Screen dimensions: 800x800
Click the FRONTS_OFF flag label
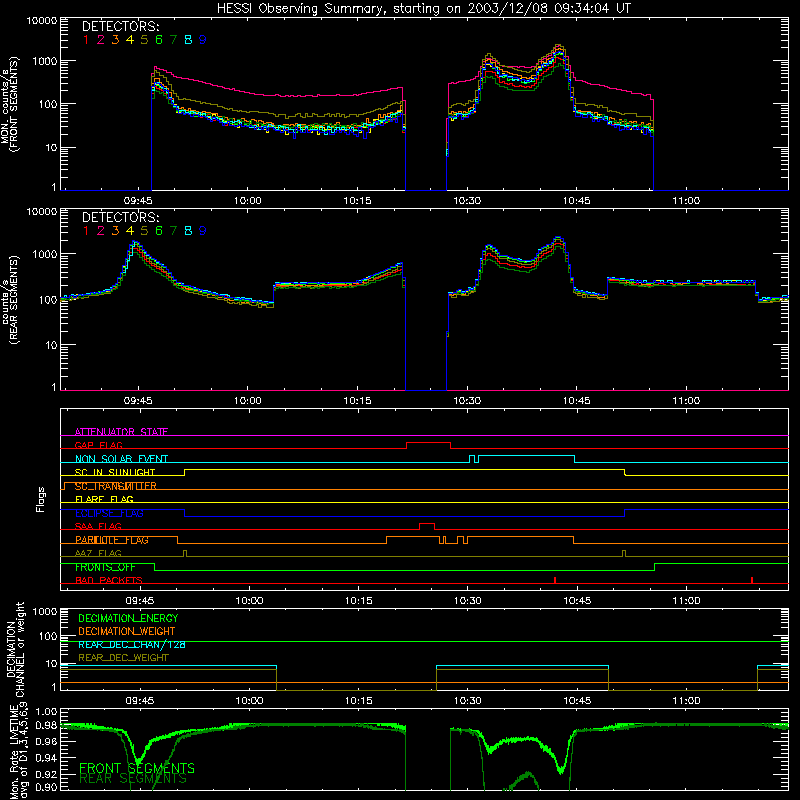105,567
